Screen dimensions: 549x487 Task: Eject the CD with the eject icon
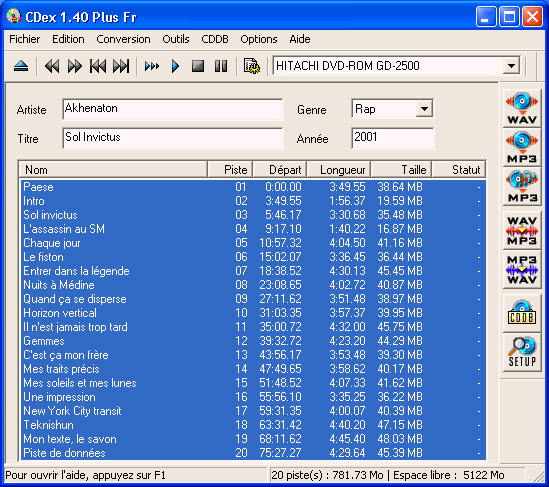tap(21, 66)
